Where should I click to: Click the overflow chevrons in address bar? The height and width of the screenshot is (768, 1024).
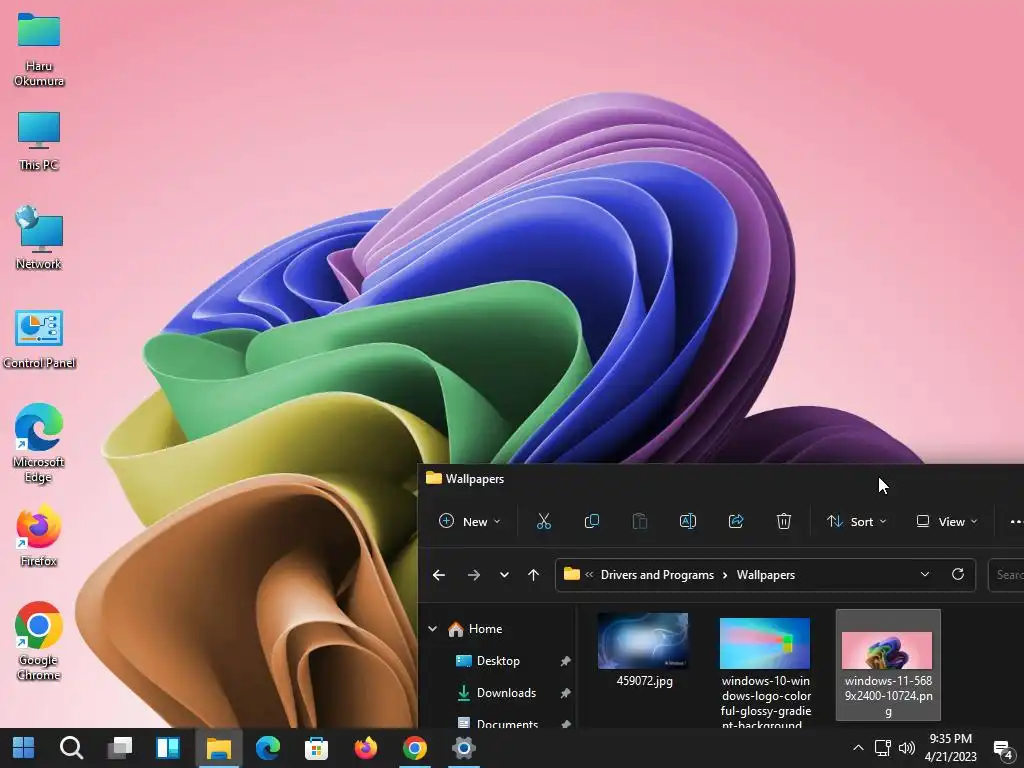[x=589, y=575]
